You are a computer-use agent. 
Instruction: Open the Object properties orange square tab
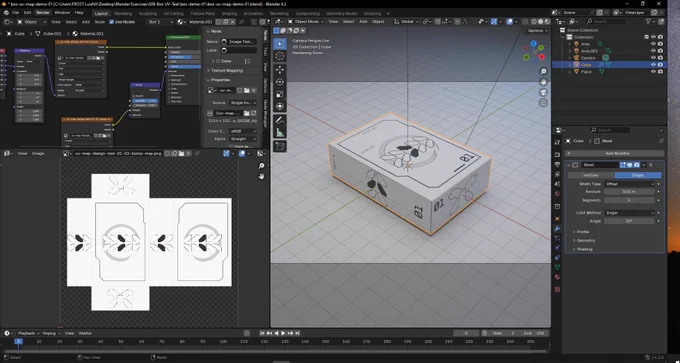point(557,218)
